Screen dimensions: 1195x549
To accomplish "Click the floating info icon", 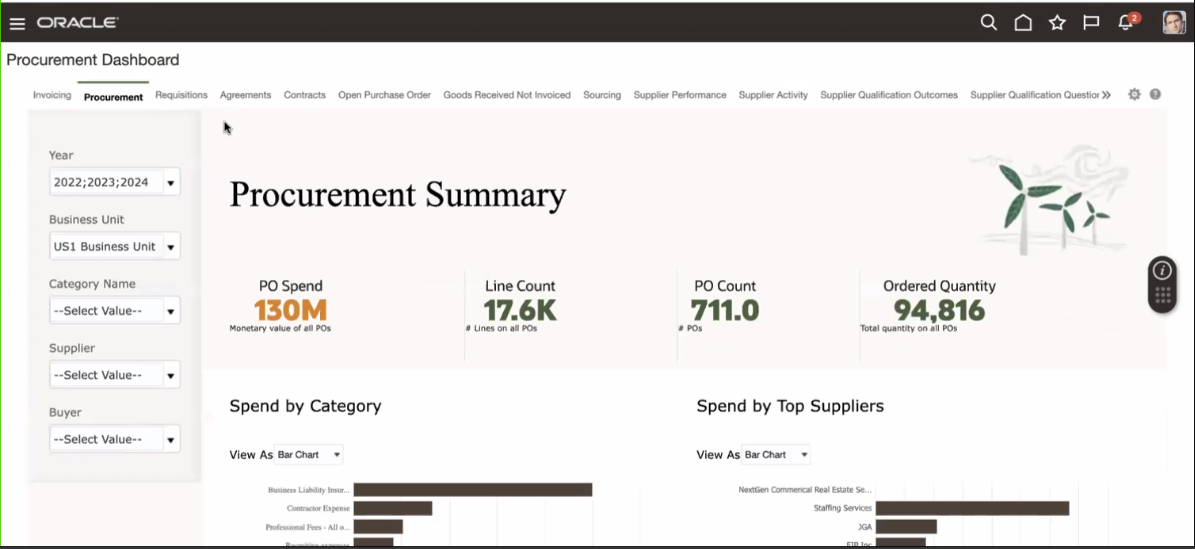I will pyautogui.click(x=1161, y=270).
